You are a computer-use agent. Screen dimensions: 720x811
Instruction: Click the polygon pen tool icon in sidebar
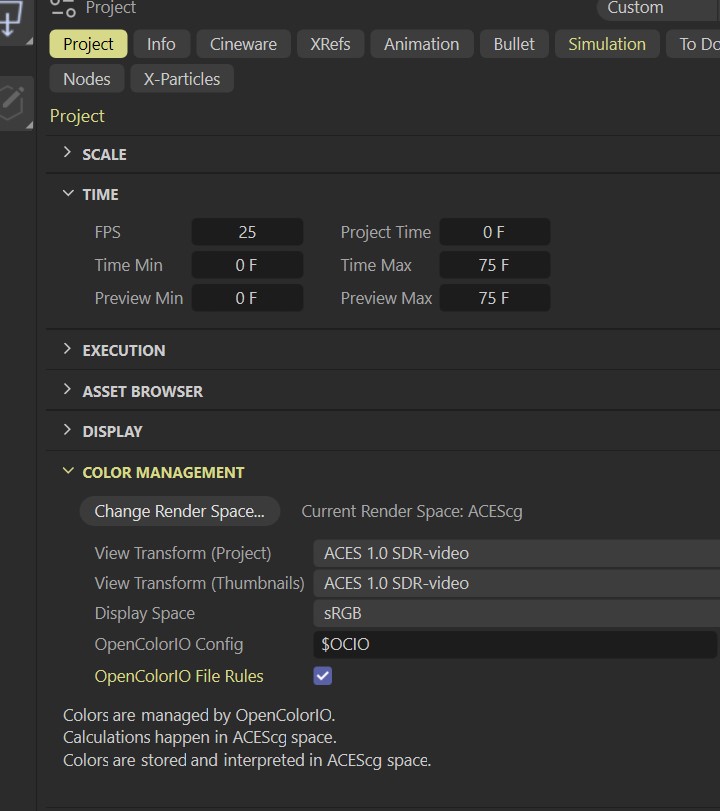tap(13, 102)
